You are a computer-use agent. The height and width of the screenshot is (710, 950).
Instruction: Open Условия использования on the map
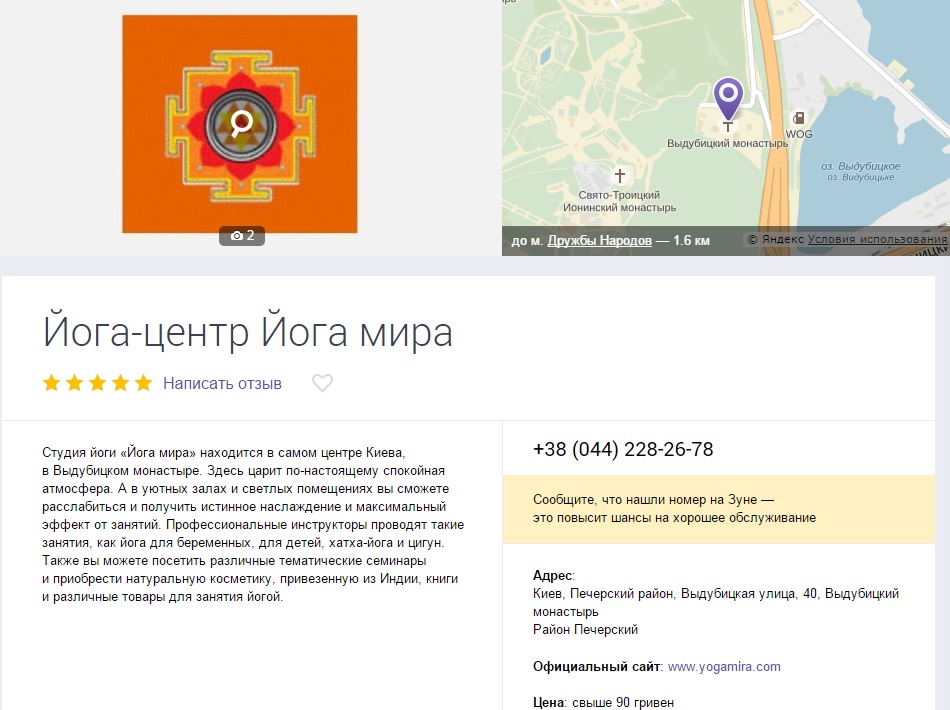(x=877, y=240)
